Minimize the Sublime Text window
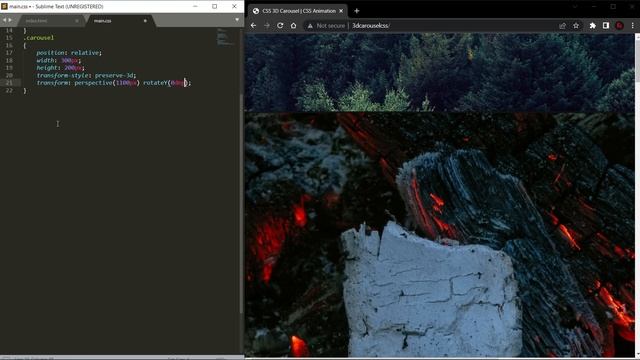 tap(195, 6)
